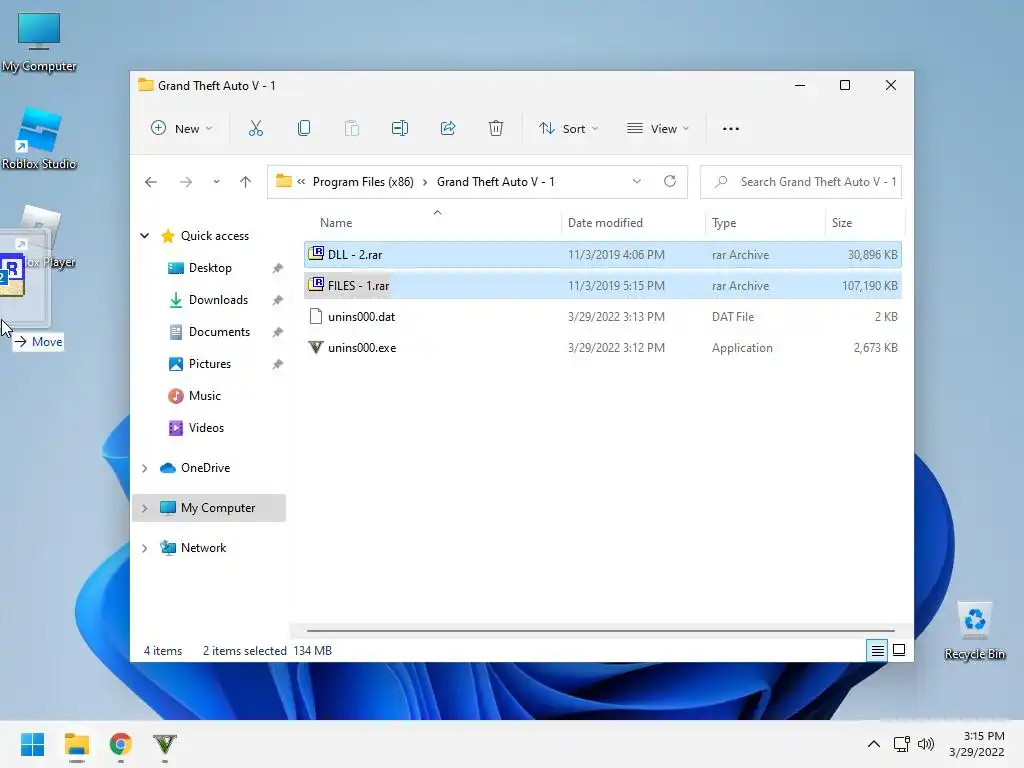This screenshot has width=1024, height=768.
Task: Click the horizontal scrollbar in file list
Action: [600, 631]
